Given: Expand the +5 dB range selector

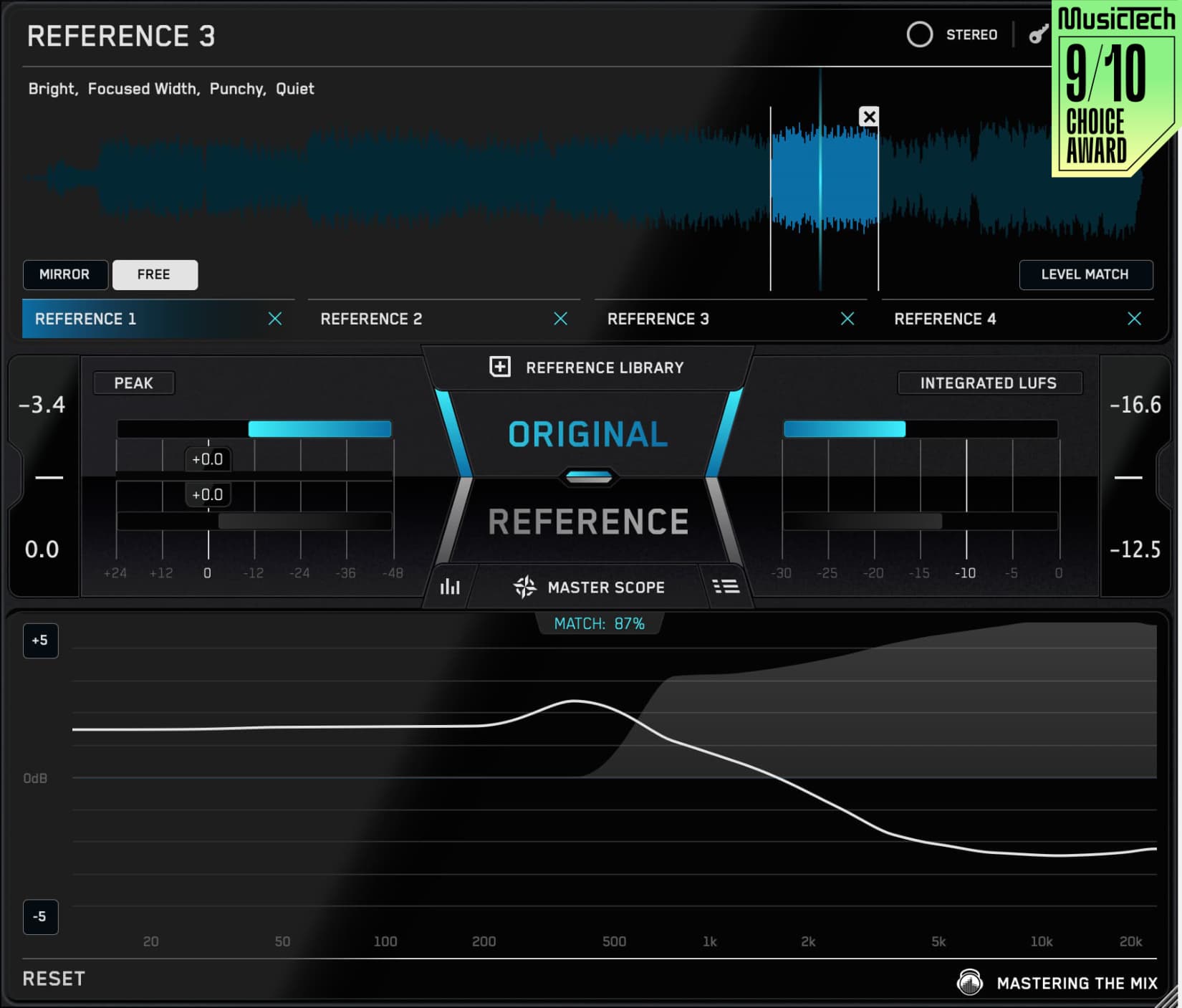Looking at the screenshot, I should click(x=40, y=640).
